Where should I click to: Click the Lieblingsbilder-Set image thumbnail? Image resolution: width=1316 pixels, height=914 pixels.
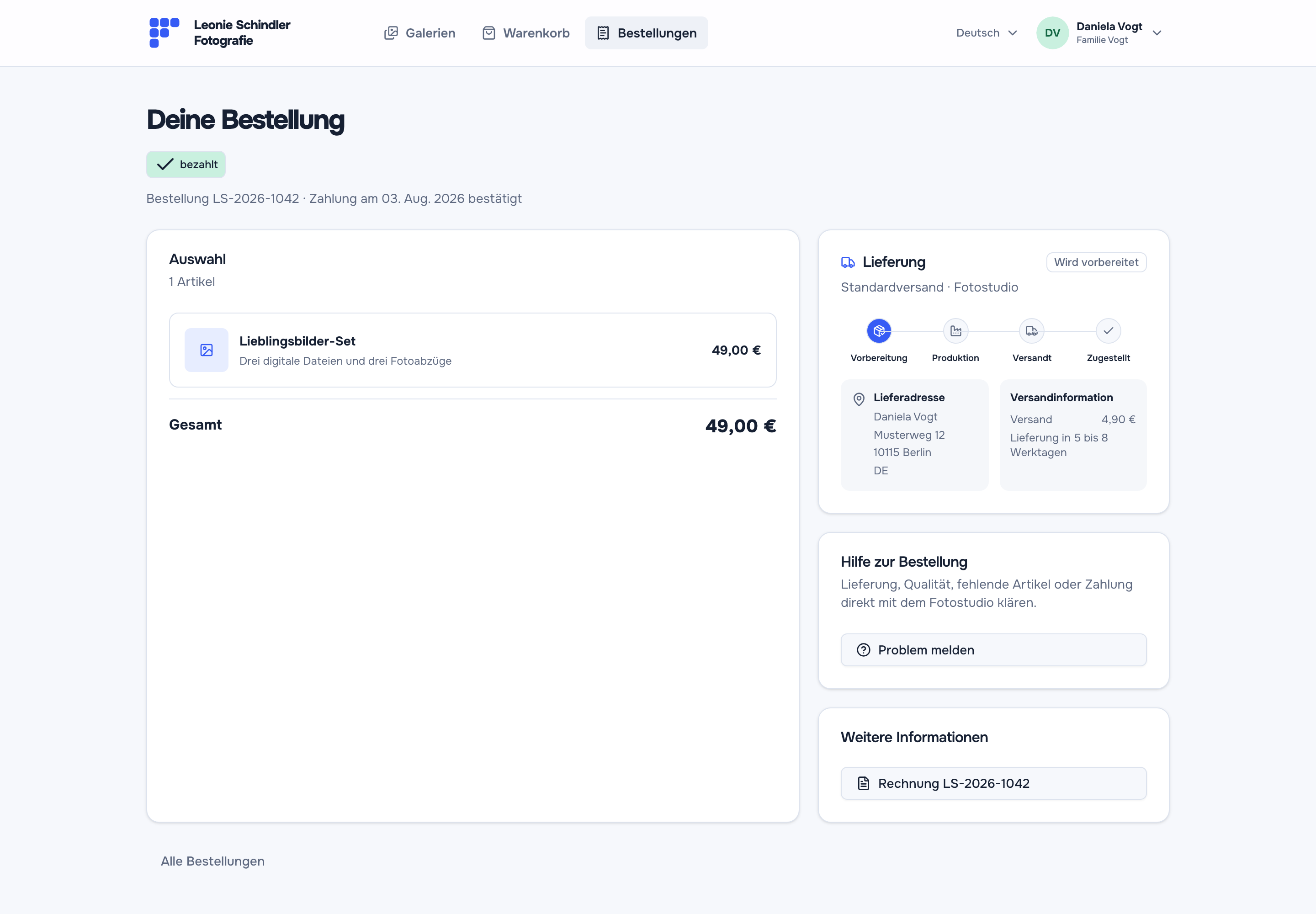pos(206,350)
